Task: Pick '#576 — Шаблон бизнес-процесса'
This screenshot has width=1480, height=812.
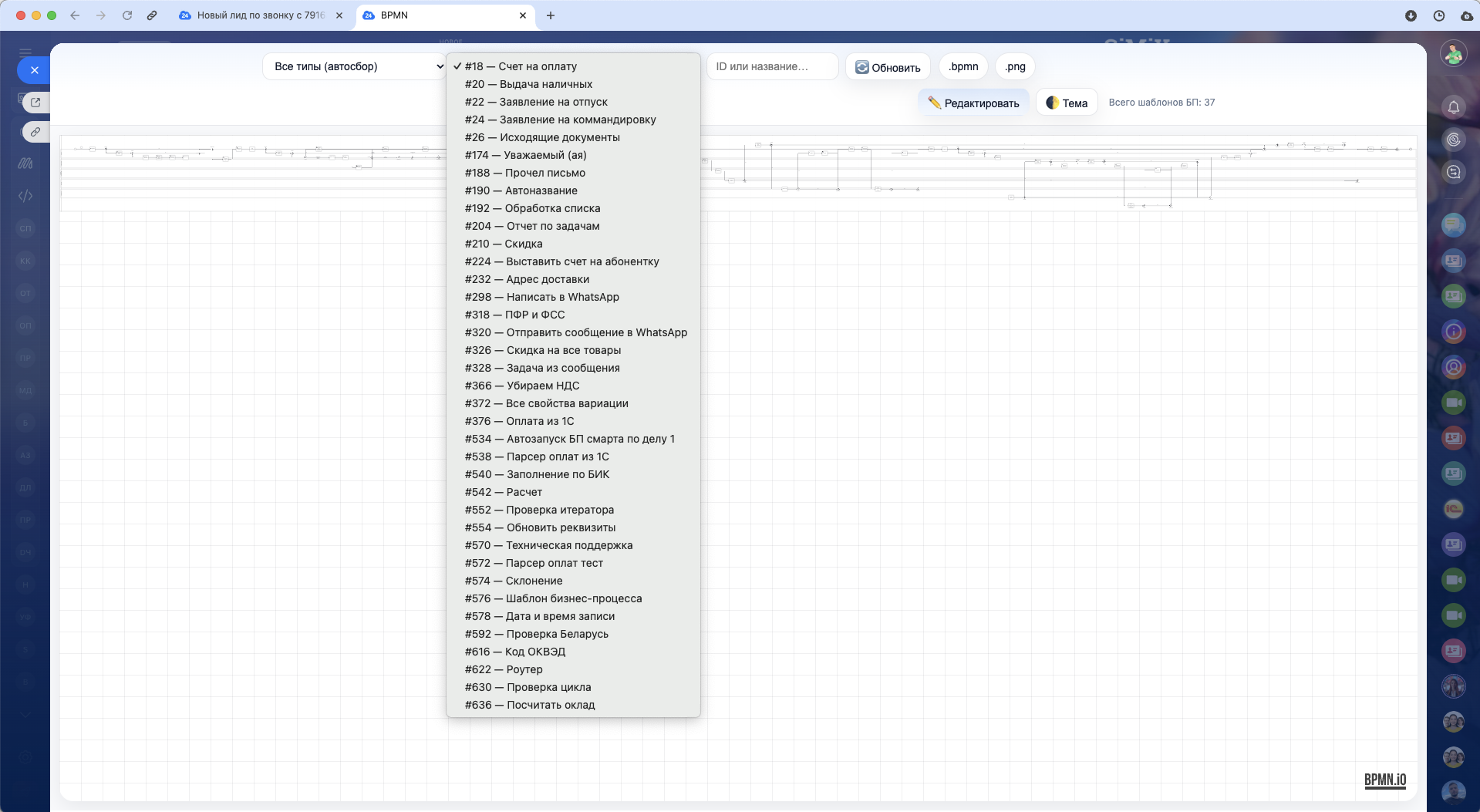Action: click(573, 598)
